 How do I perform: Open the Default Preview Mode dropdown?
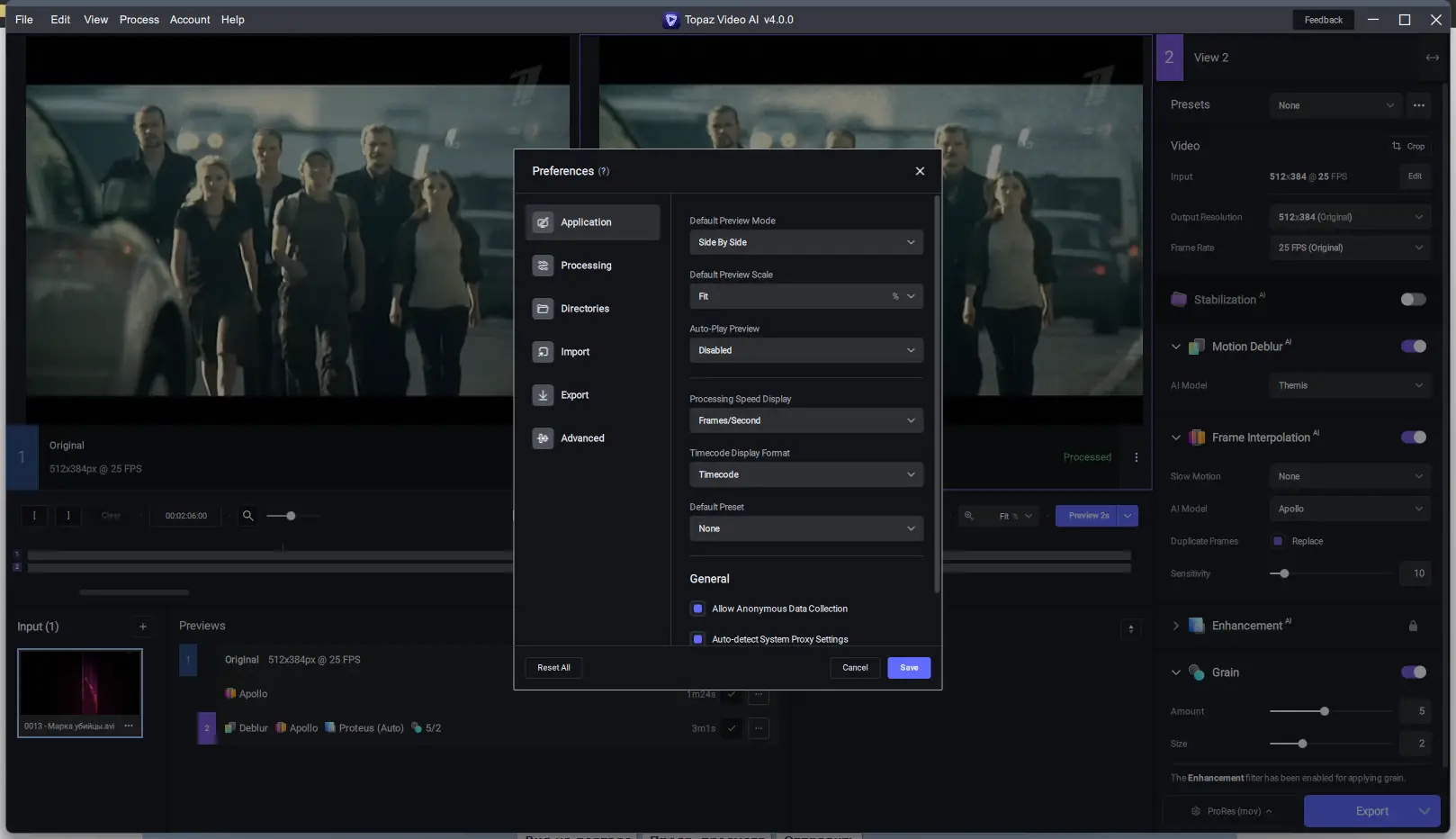[806, 242]
